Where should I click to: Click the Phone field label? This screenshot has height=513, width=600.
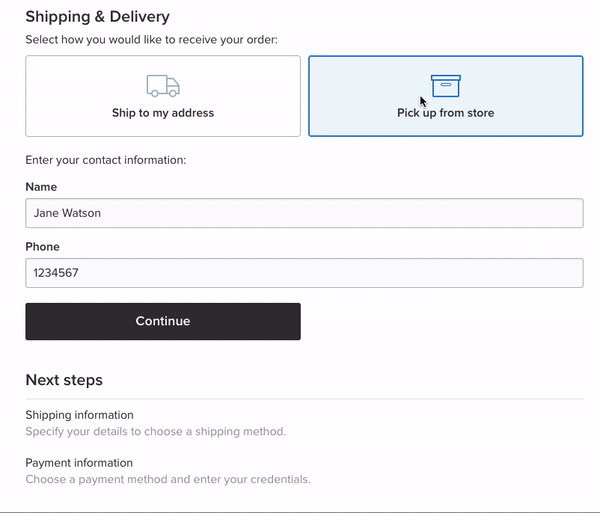(x=42, y=247)
